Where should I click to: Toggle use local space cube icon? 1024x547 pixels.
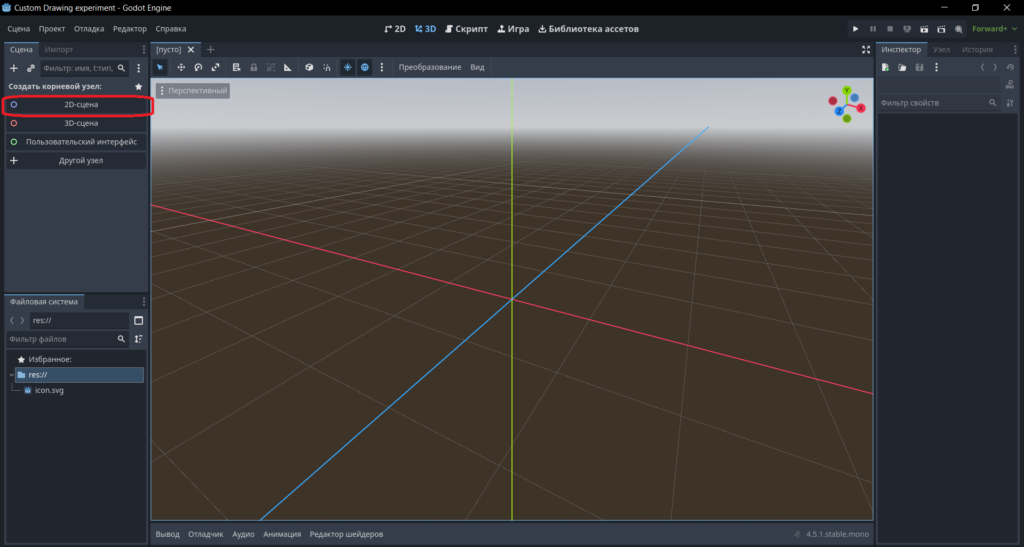pyautogui.click(x=309, y=67)
